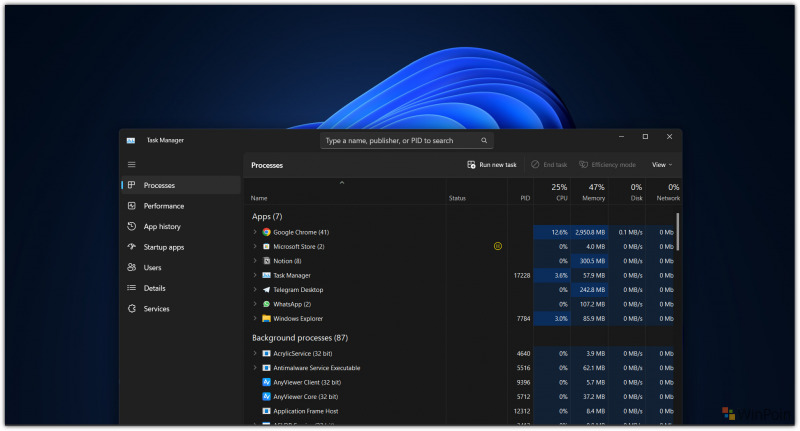800x431 pixels.
Task: Click the process list vertical scrollbar
Action: click(x=678, y=232)
